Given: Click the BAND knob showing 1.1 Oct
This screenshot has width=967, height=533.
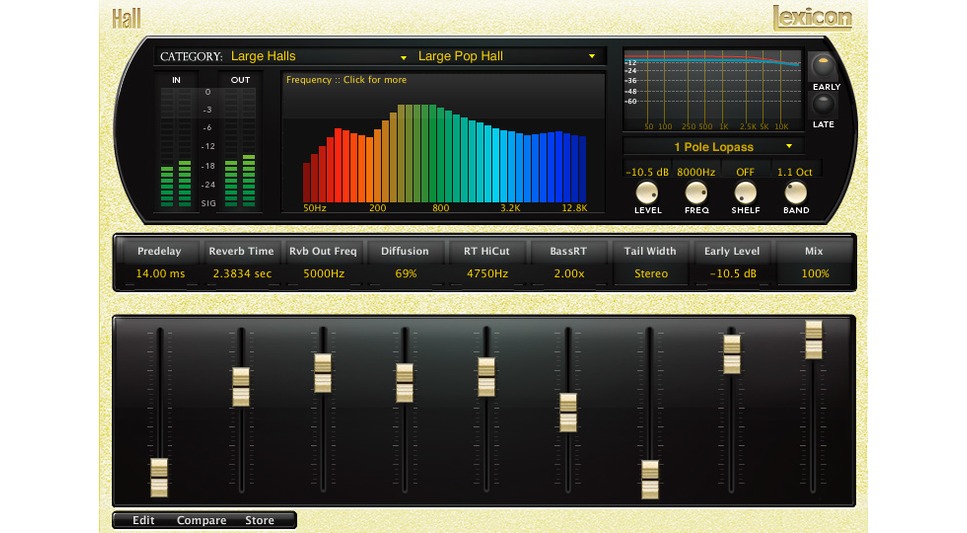Looking at the screenshot, I should coord(795,194).
